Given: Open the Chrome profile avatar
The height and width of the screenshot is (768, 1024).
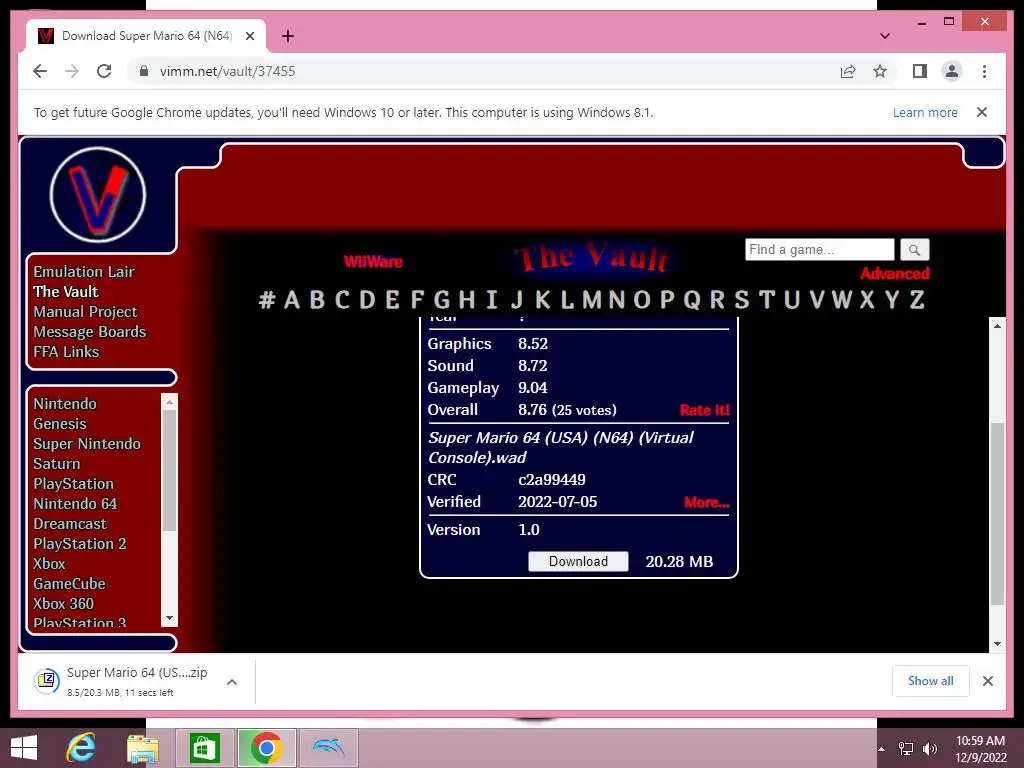Looking at the screenshot, I should click(952, 71).
